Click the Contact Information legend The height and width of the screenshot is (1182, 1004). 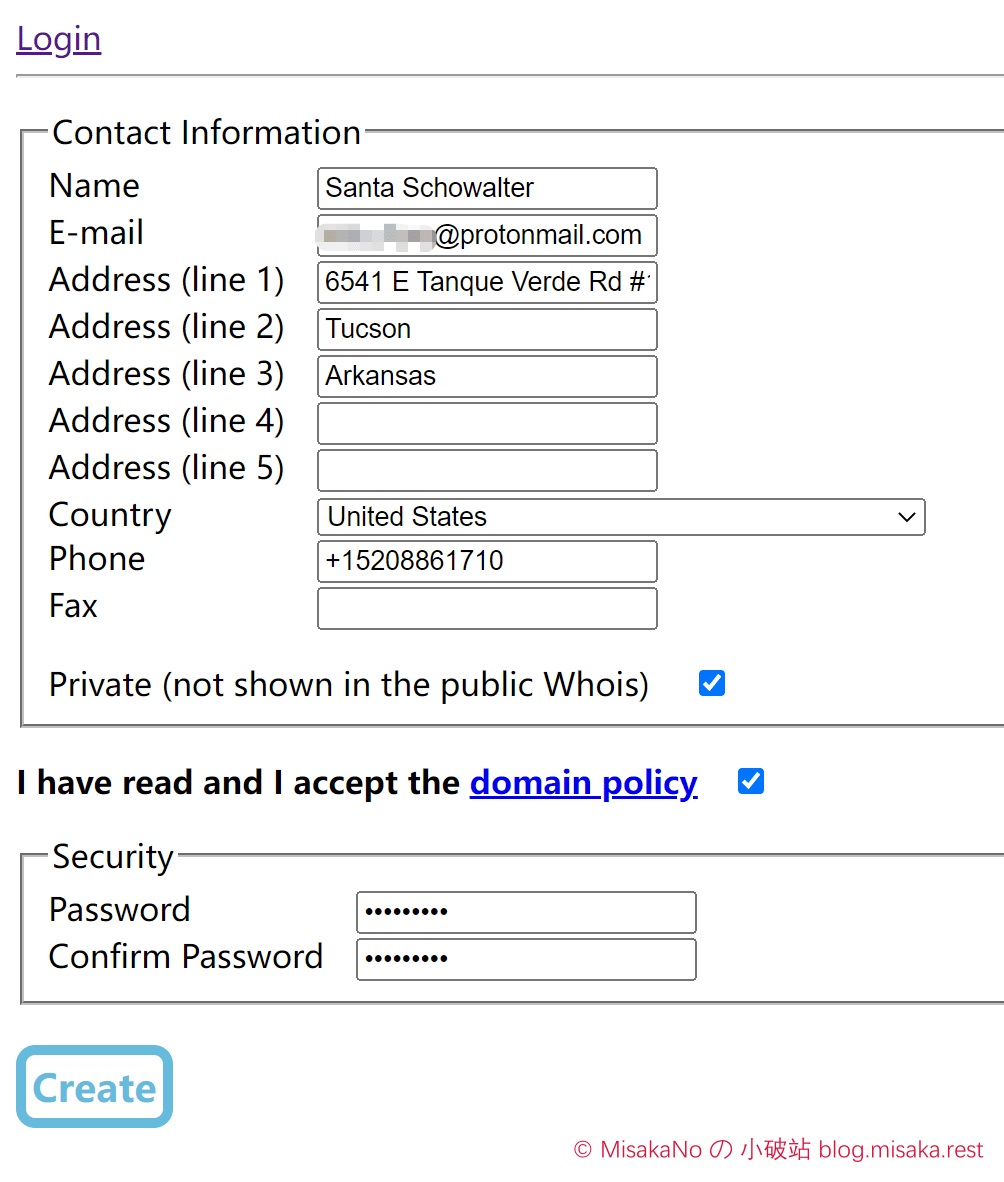point(207,133)
